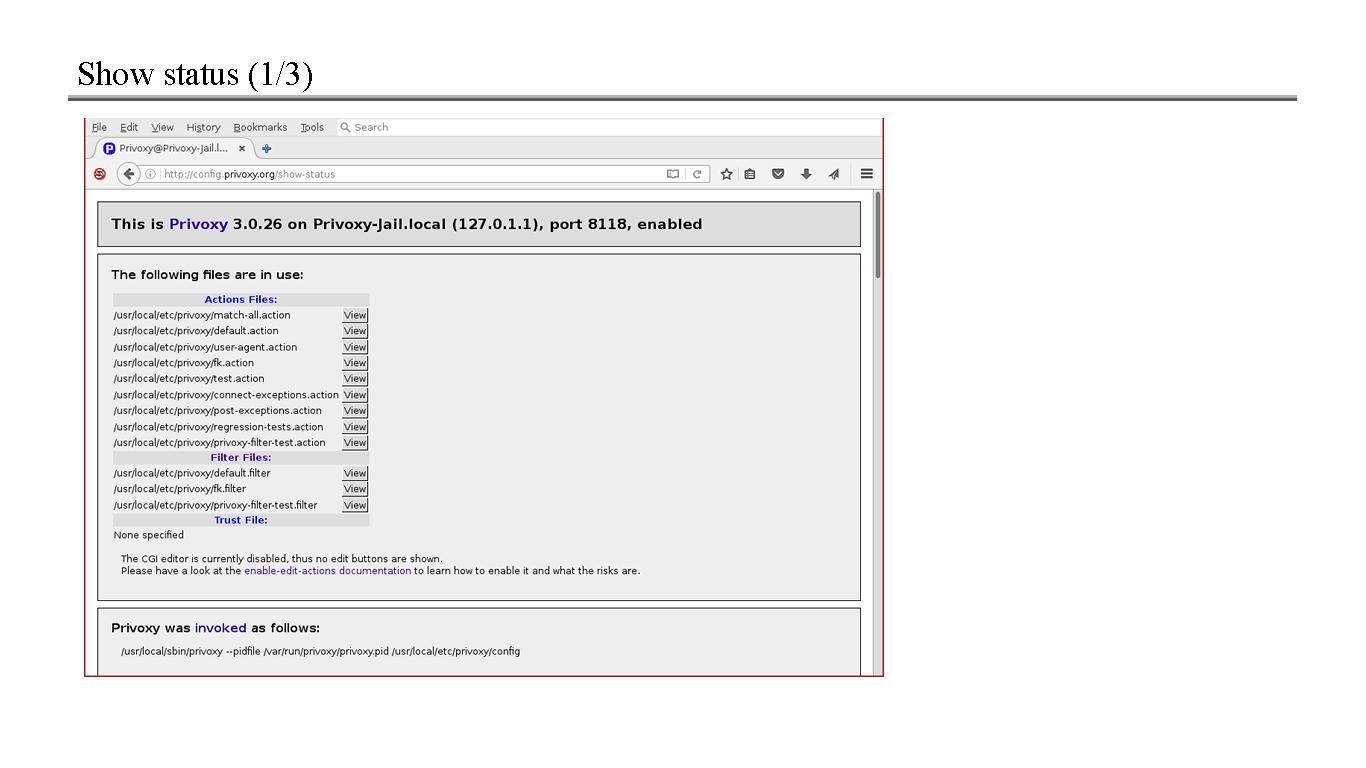1366x768 pixels.
Task: View test.action file
Action: [355, 379]
